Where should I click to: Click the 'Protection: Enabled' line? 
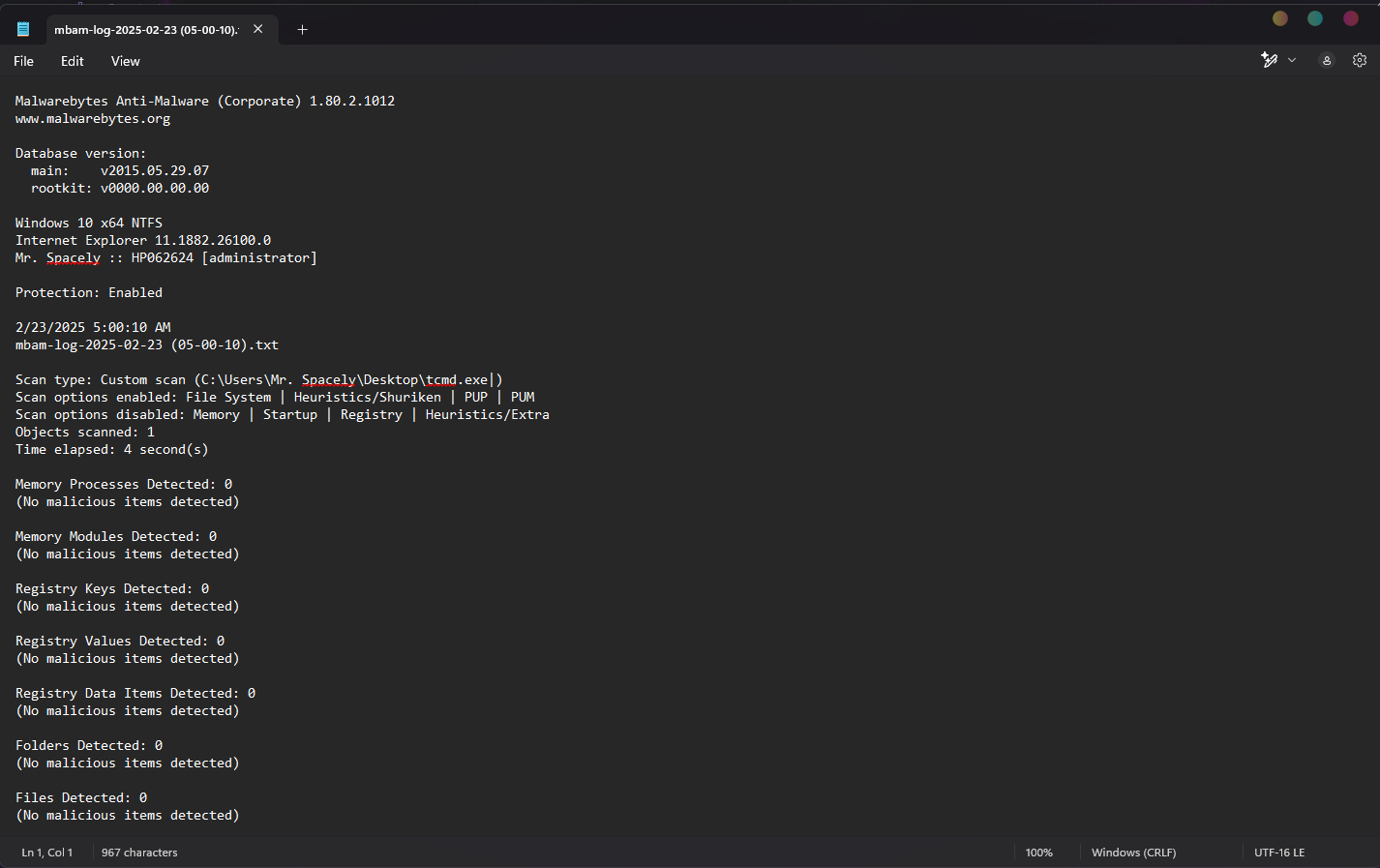tap(89, 292)
